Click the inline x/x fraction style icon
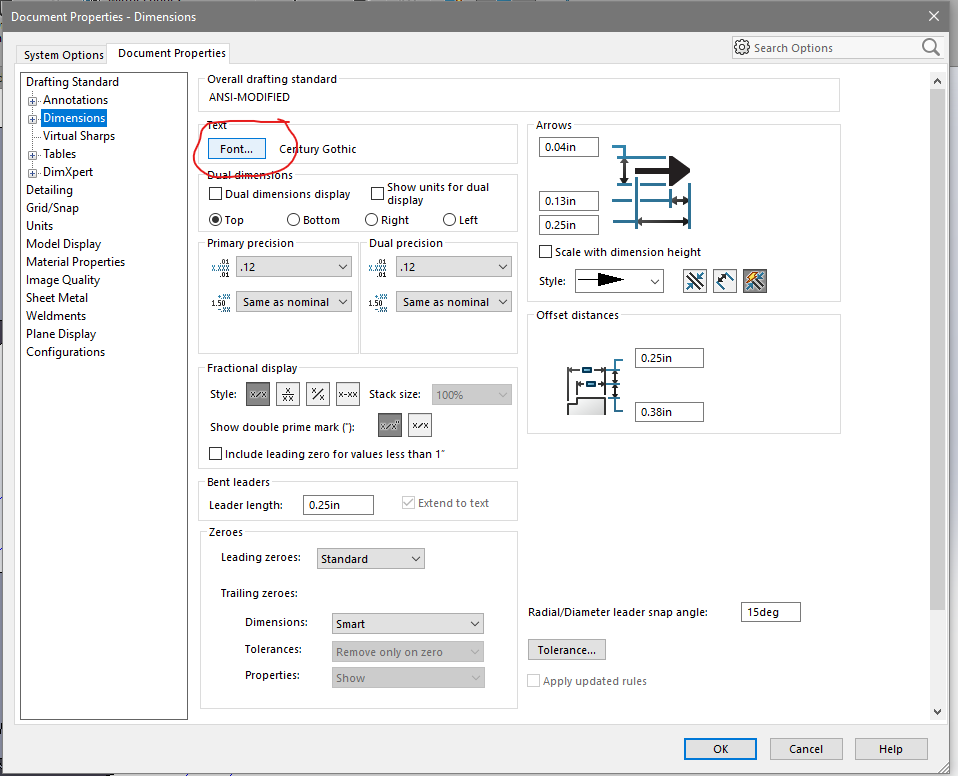 coord(258,394)
